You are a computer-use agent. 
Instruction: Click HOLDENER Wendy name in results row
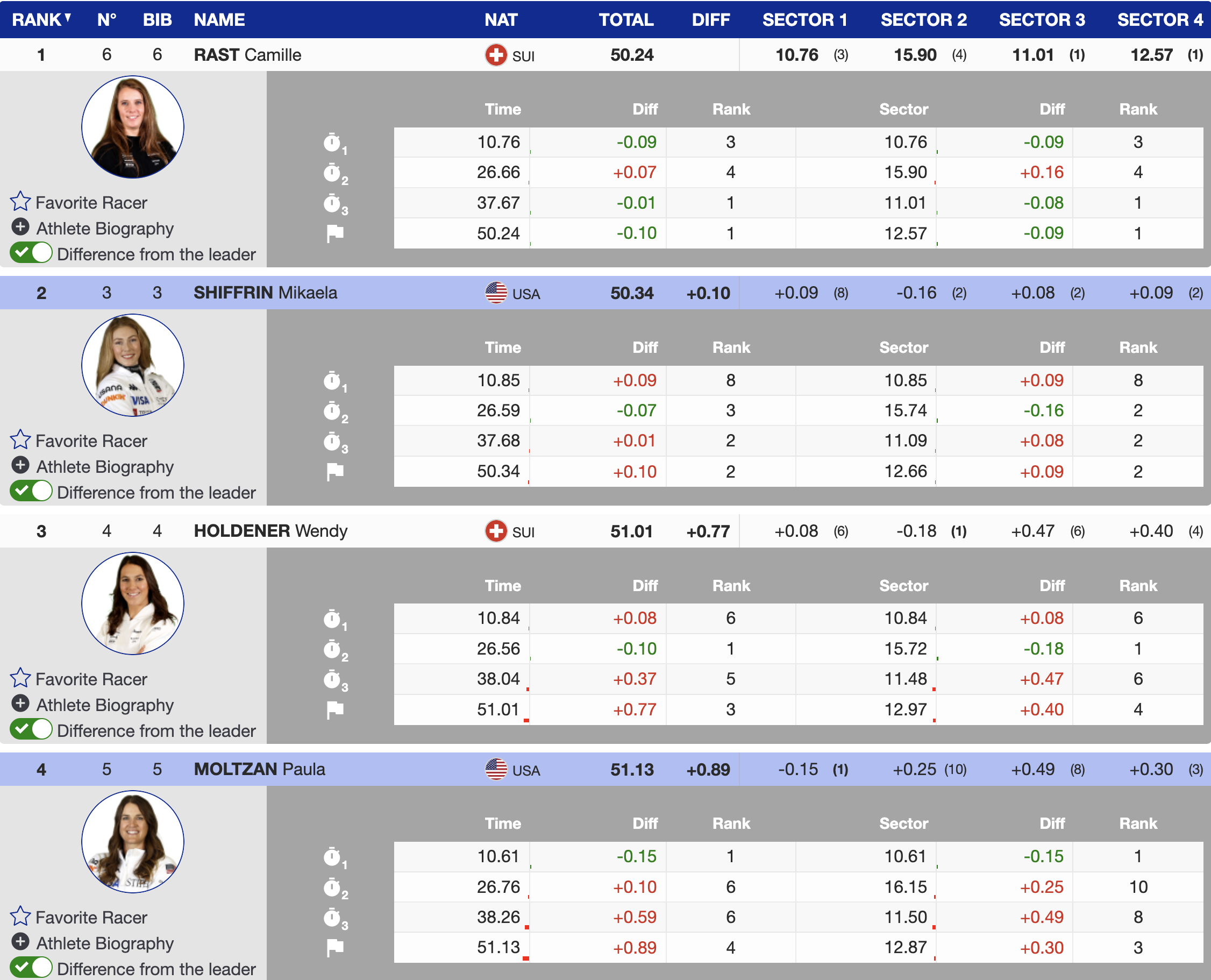[x=270, y=531]
